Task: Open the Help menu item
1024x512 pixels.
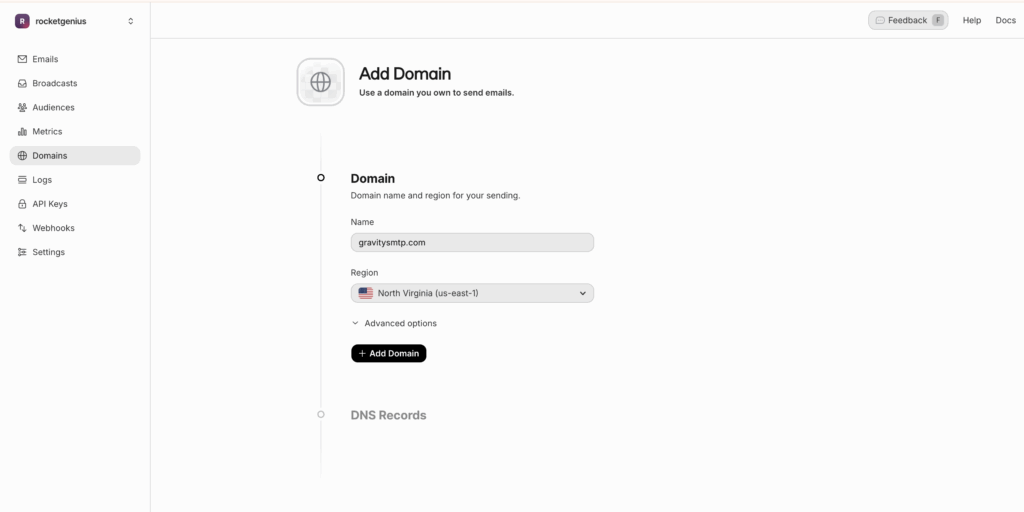Action: [972, 20]
